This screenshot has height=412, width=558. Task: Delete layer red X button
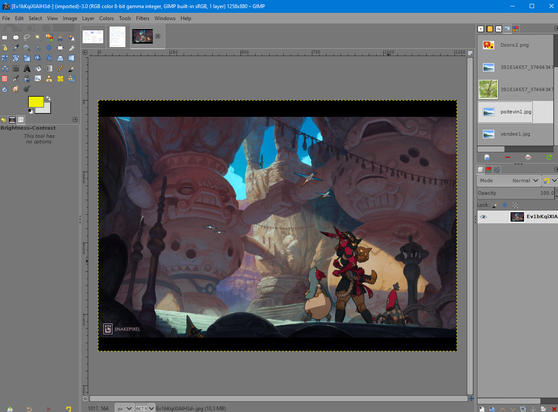click(x=554, y=409)
